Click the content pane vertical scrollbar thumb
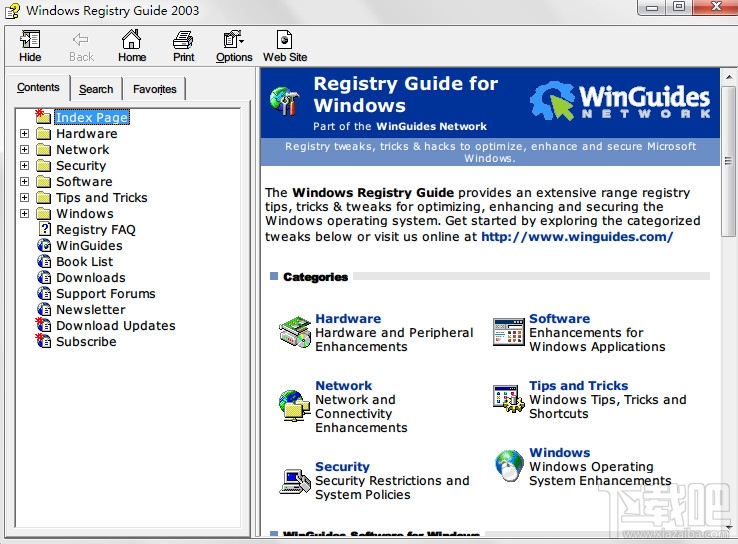This screenshot has width=738, height=544. tap(728, 161)
